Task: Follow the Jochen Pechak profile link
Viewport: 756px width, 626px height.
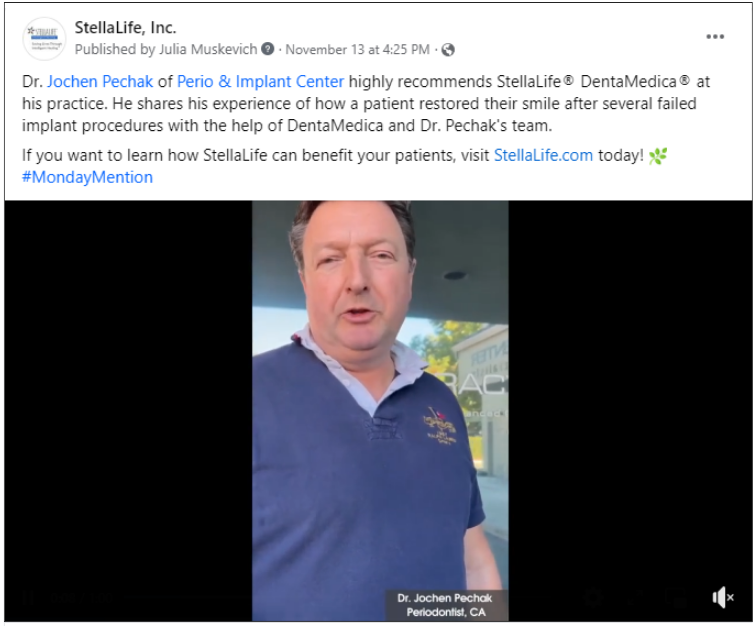Action: coord(100,82)
